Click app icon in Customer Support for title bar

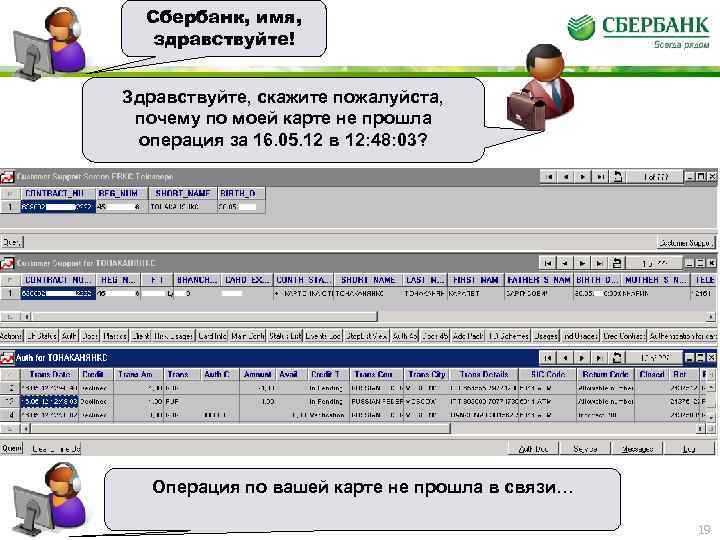7,264
